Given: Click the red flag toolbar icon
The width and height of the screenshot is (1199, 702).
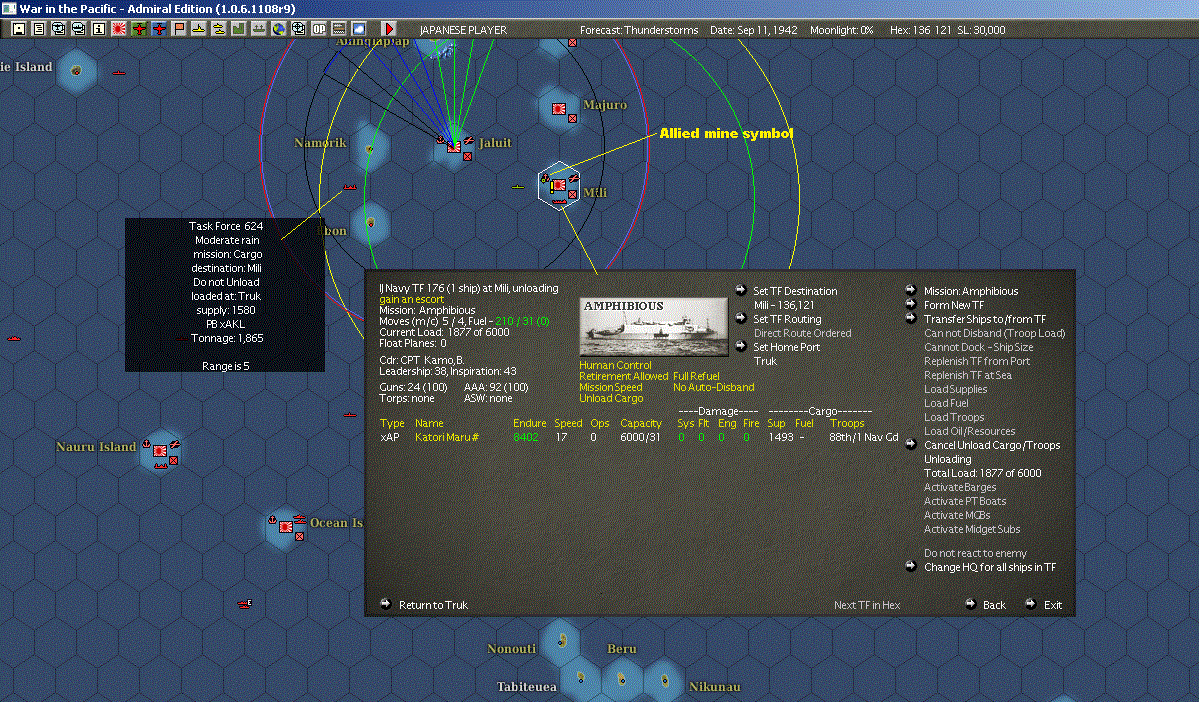Looking at the screenshot, I should coord(179,29).
